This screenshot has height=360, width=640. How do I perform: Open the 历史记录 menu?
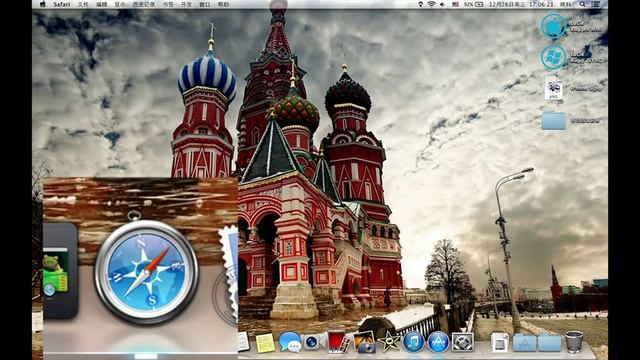[144, 4]
